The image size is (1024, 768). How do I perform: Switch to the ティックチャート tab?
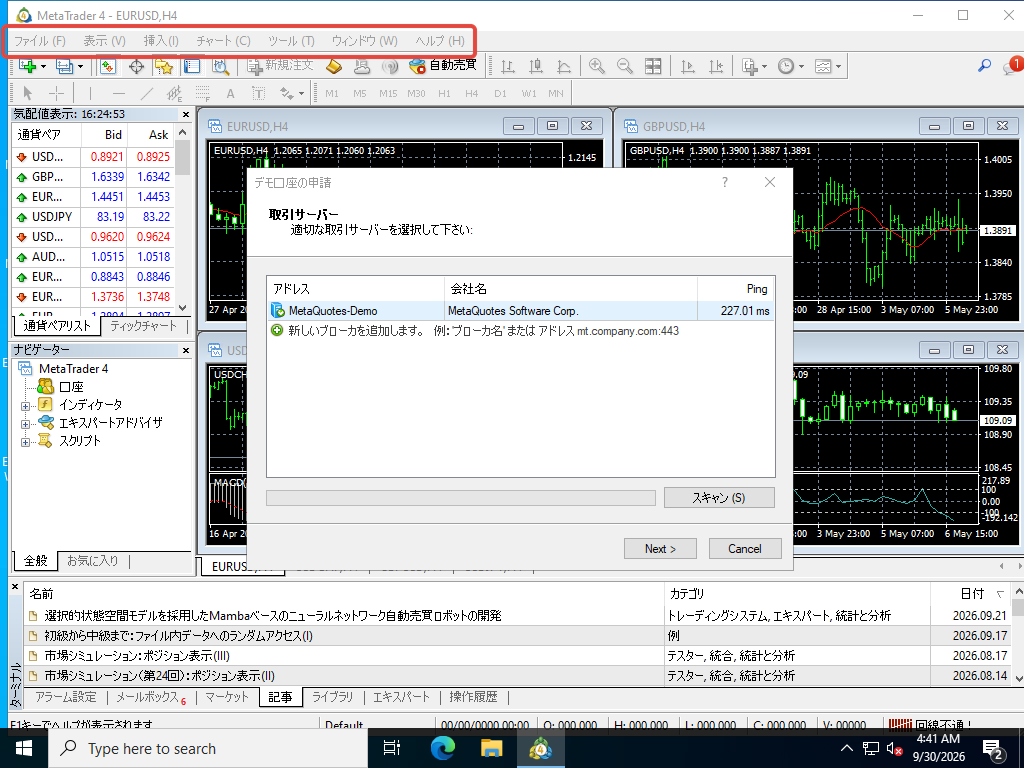[143, 325]
